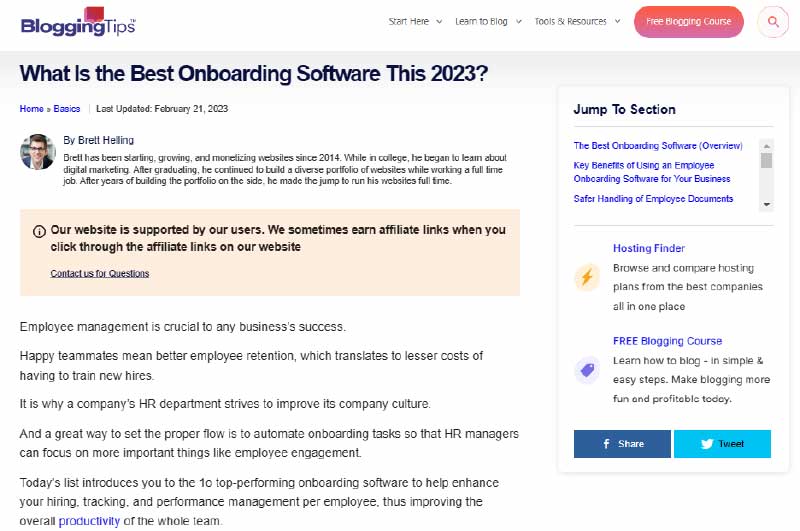800x531 pixels.
Task: Click the Jump To Section heading
Action: [624, 109]
